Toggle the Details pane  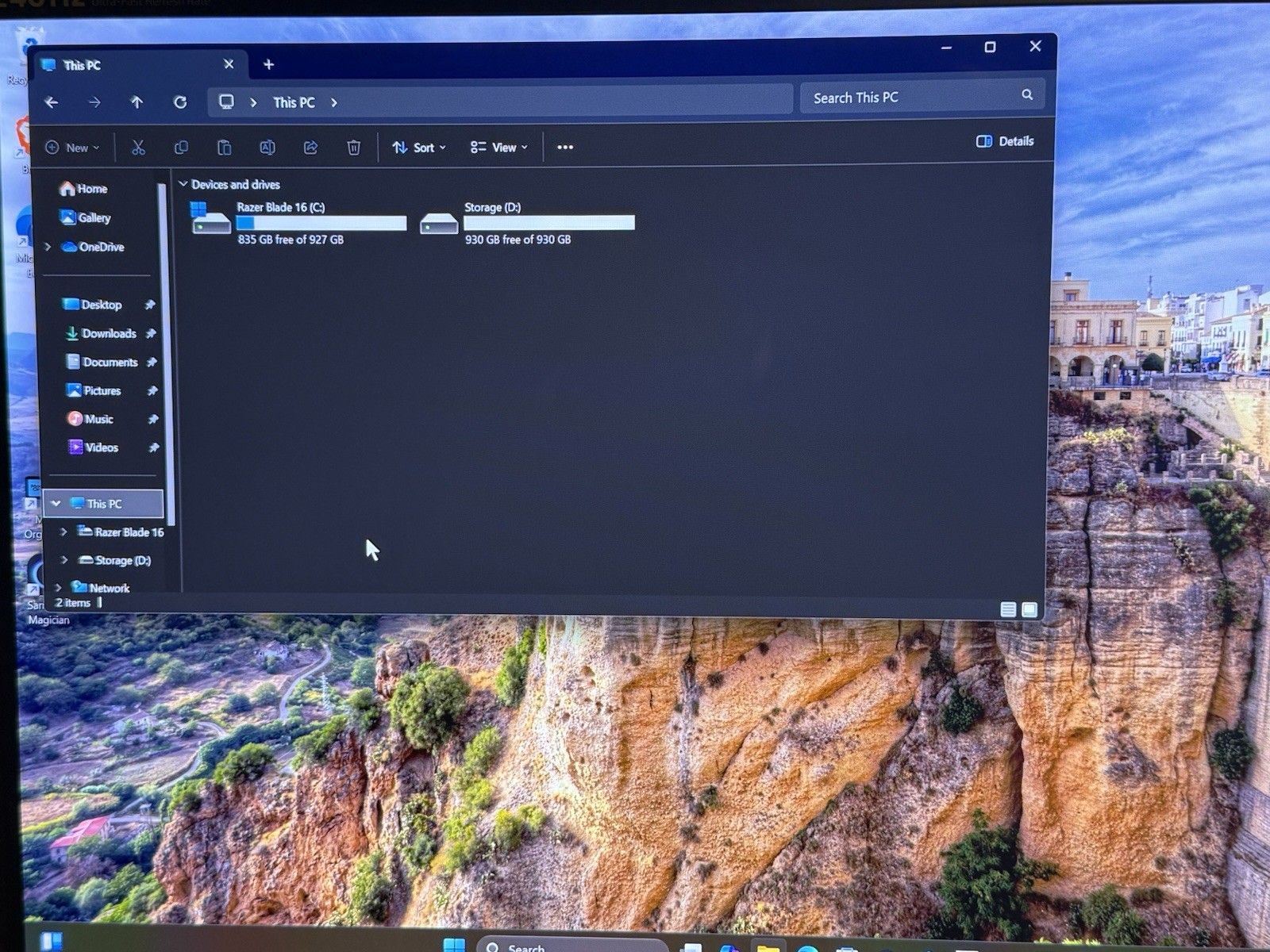[x=1005, y=141]
